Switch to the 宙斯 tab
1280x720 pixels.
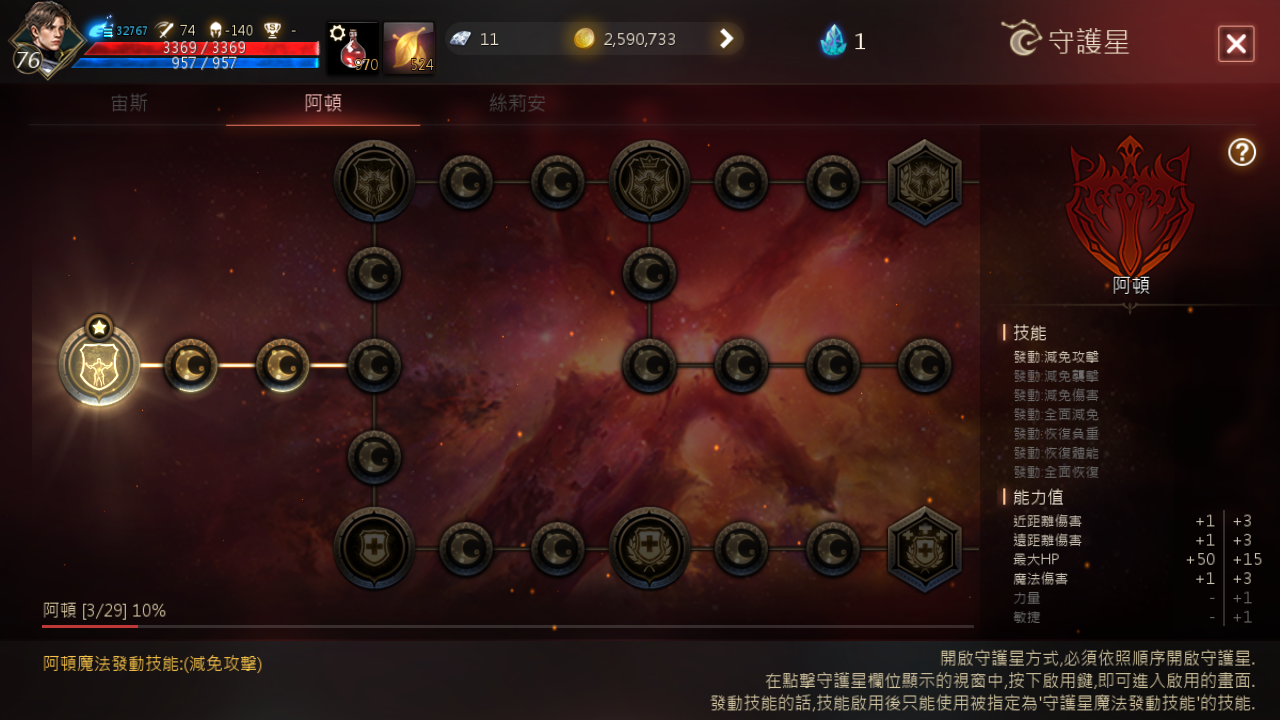click(129, 103)
